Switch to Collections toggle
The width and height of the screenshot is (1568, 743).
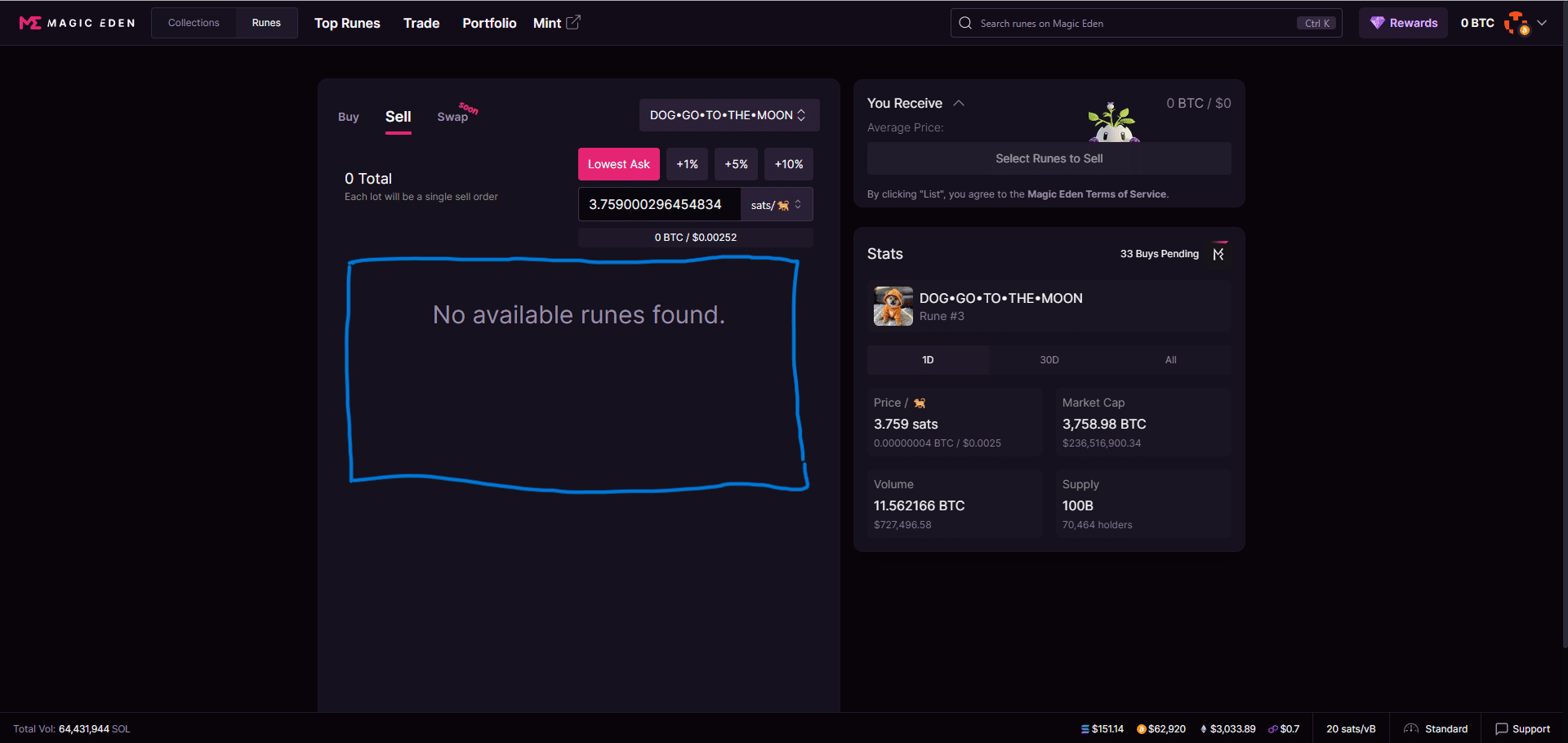tap(194, 23)
